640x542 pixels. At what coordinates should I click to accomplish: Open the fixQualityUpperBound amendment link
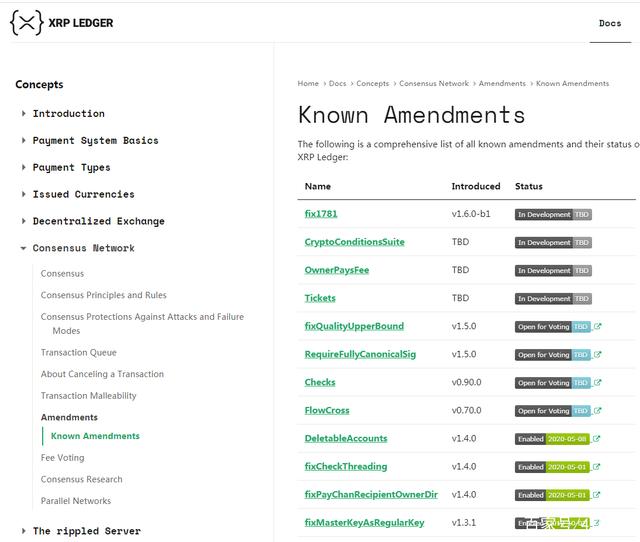click(354, 327)
